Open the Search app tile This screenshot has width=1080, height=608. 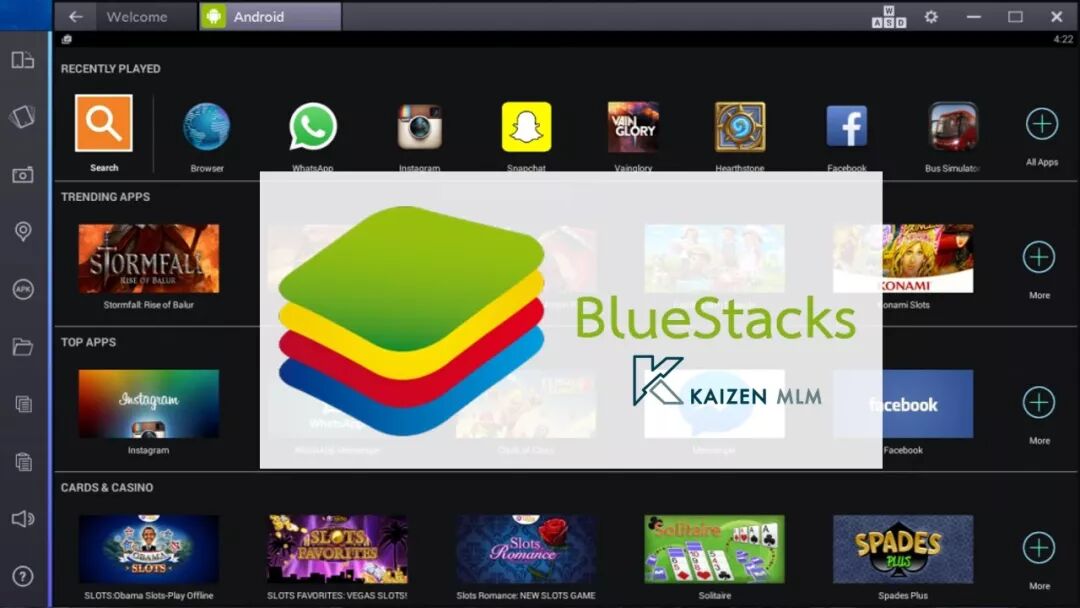103,123
